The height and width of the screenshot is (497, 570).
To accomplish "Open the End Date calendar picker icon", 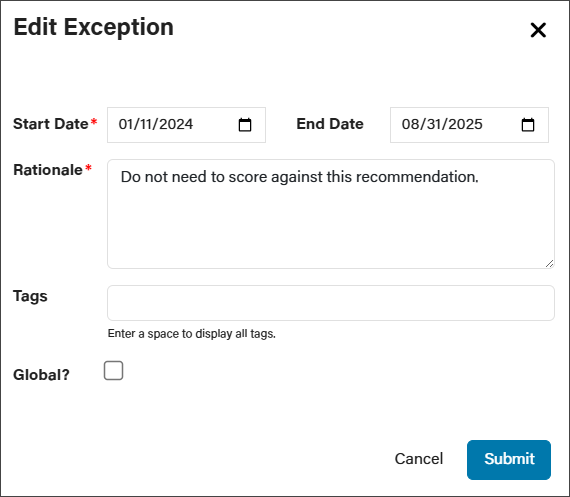I will click(527, 125).
